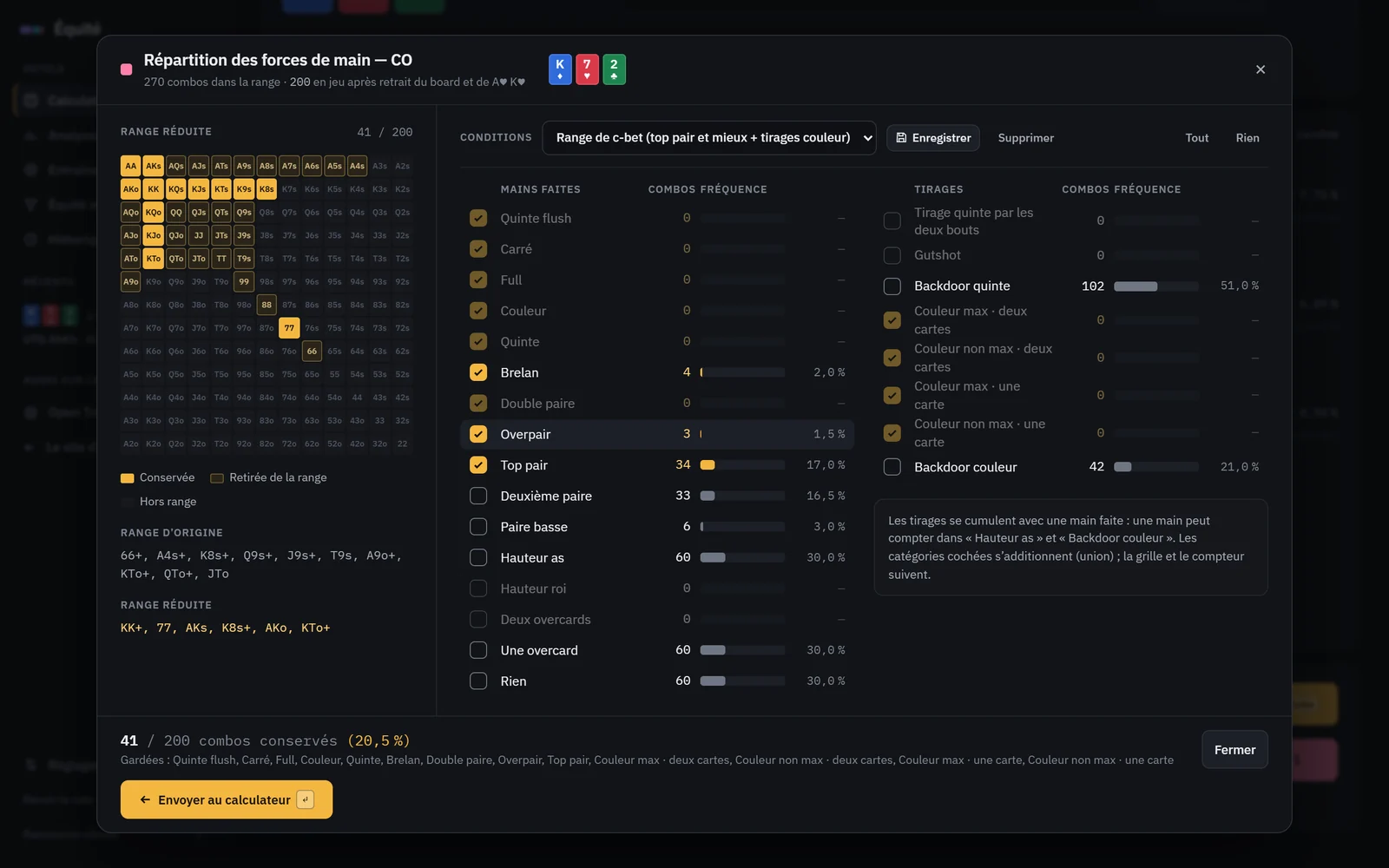Click the Fermer button
Screen dimensions: 1389x868
point(1234,750)
